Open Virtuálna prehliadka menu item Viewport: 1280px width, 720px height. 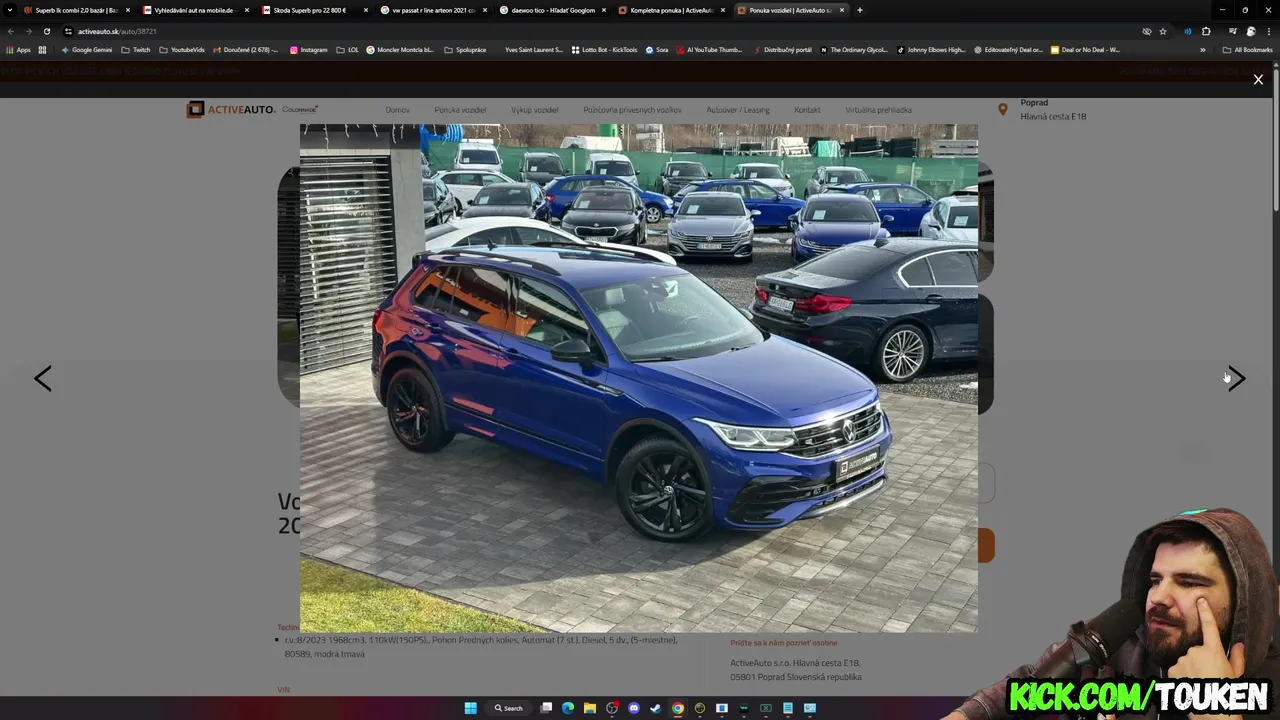click(x=878, y=110)
